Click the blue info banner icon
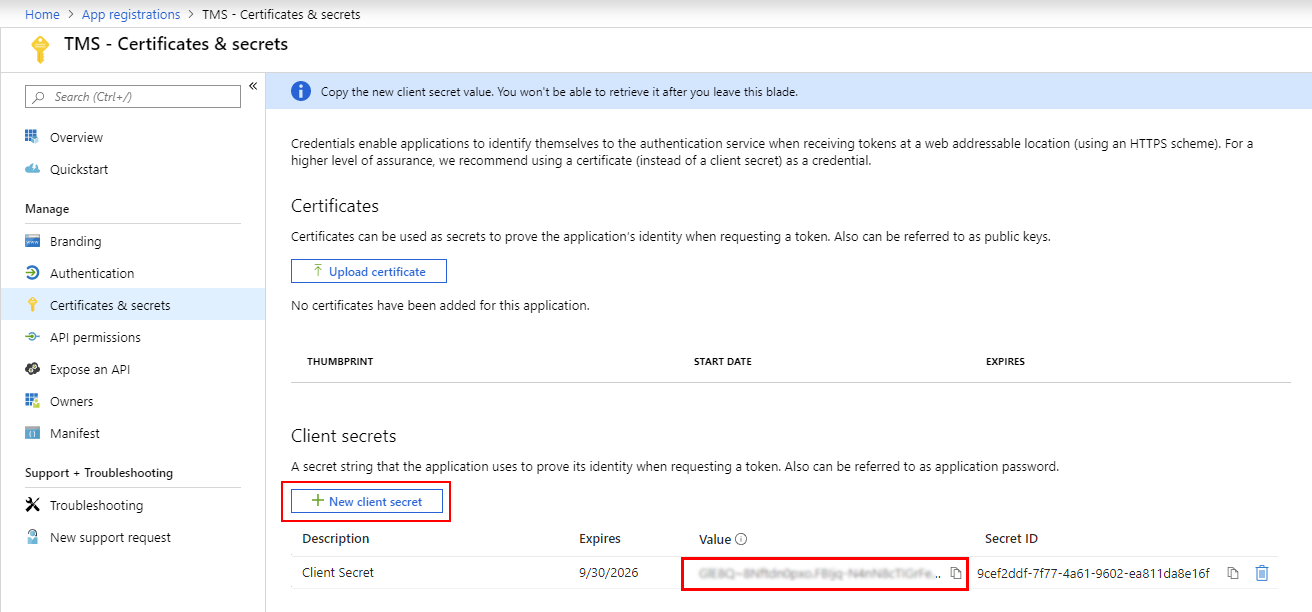The width and height of the screenshot is (1312, 612). (300, 92)
